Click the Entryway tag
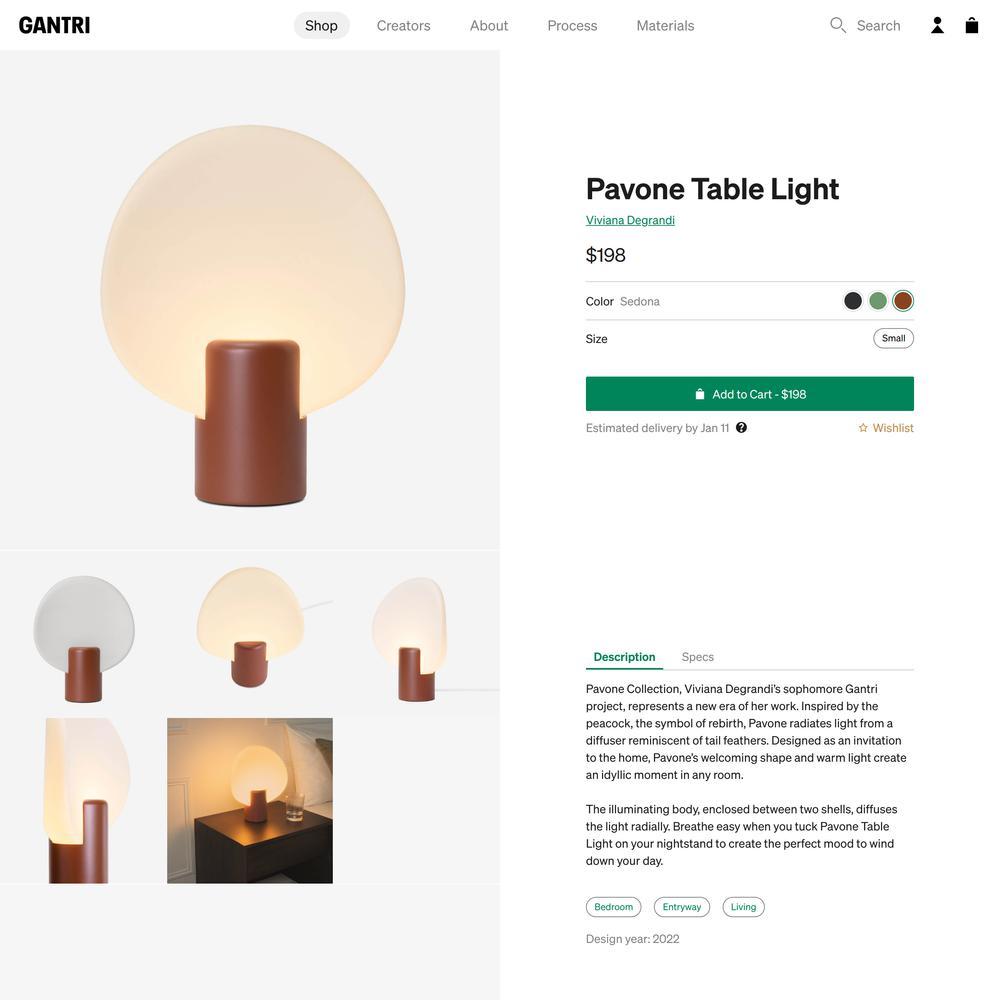 [x=681, y=906]
